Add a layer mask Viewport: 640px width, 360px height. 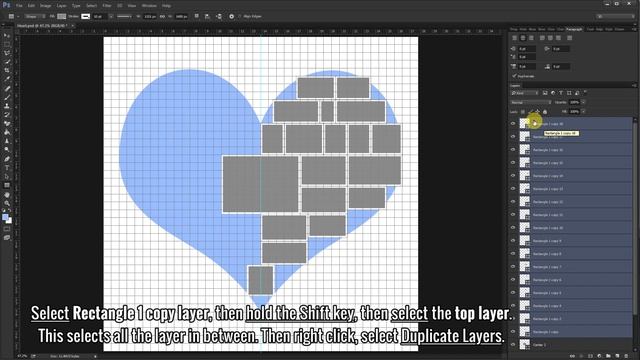(590, 356)
